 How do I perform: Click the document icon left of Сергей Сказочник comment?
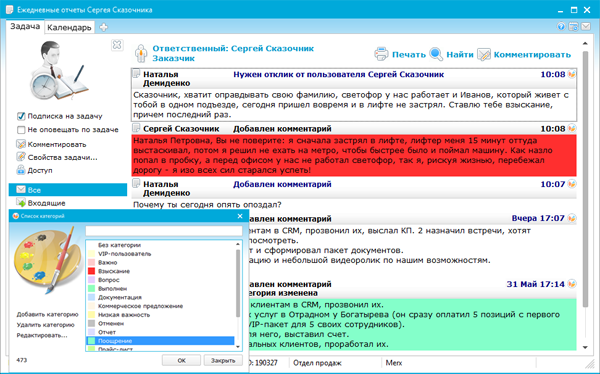click(x=136, y=128)
